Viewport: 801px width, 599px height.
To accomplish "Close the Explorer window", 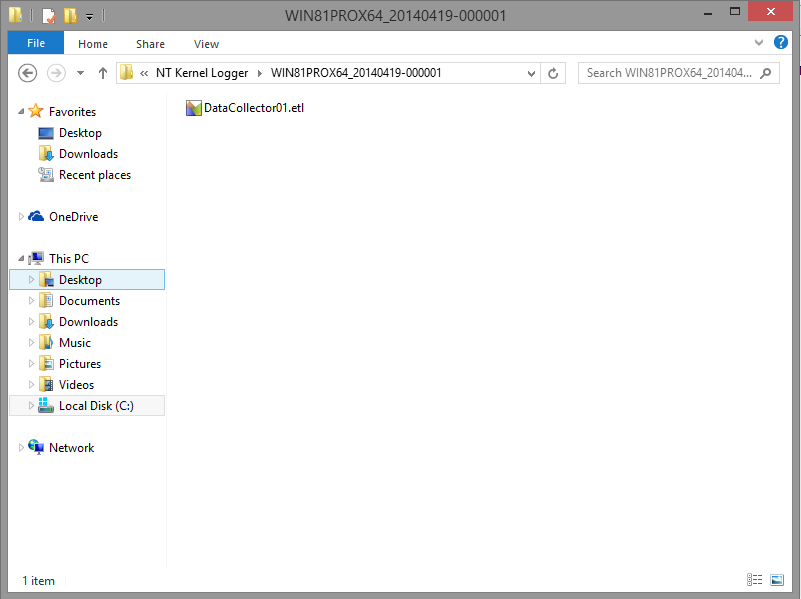I will [770, 11].
